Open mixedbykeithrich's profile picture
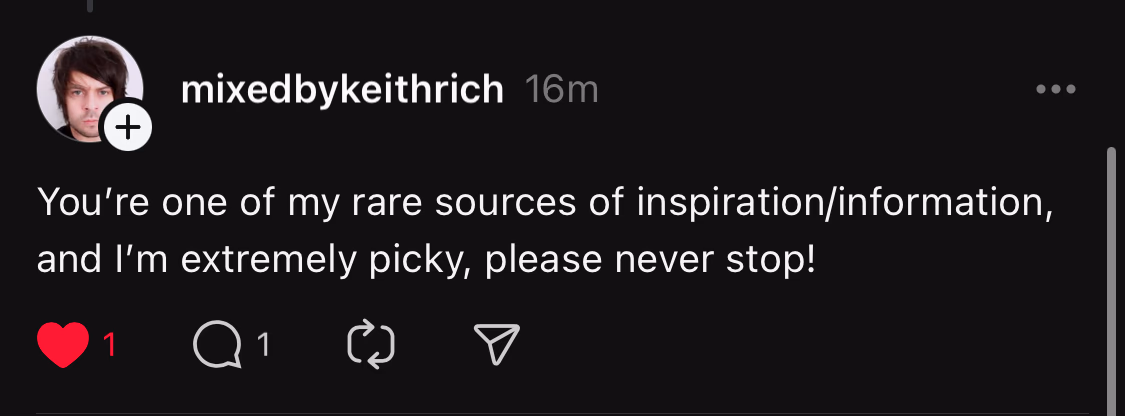 click(x=84, y=88)
